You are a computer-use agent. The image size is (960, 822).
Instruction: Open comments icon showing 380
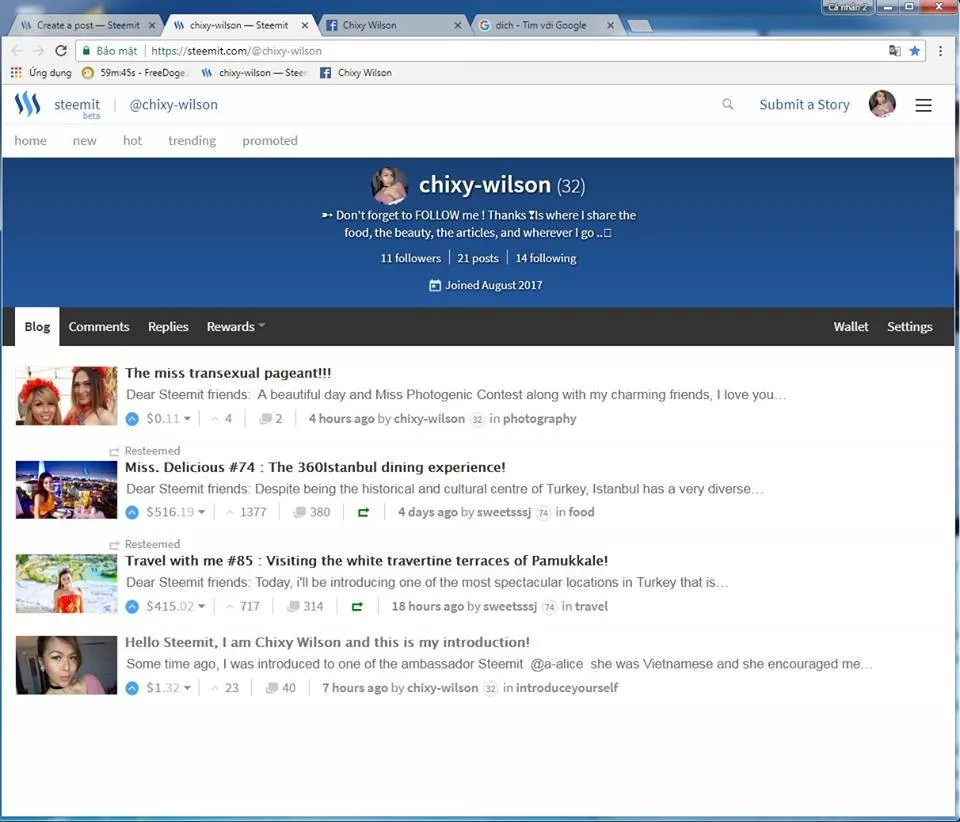click(x=299, y=512)
